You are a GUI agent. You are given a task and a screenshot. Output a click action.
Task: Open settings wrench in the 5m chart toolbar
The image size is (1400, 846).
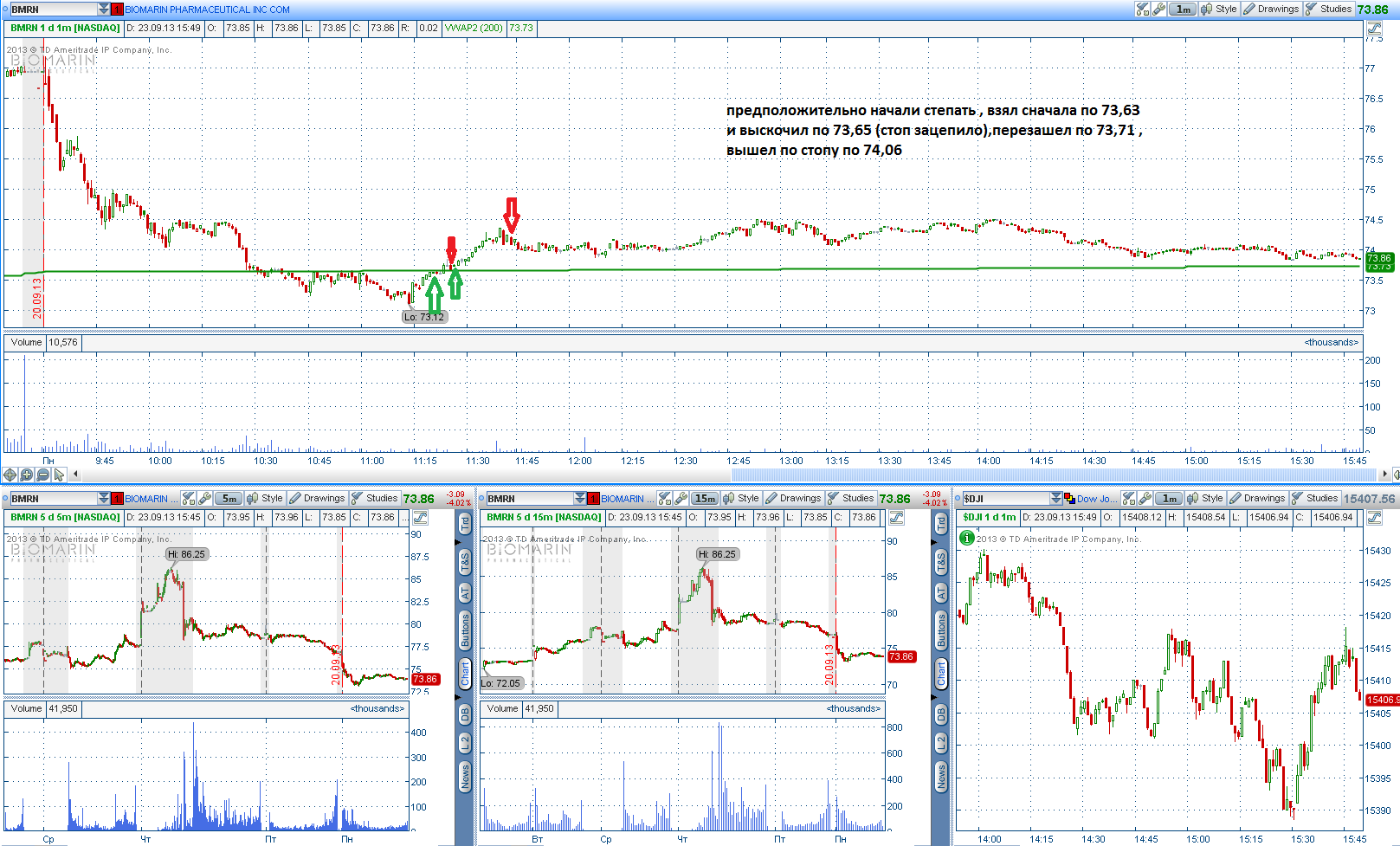pos(204,498)
